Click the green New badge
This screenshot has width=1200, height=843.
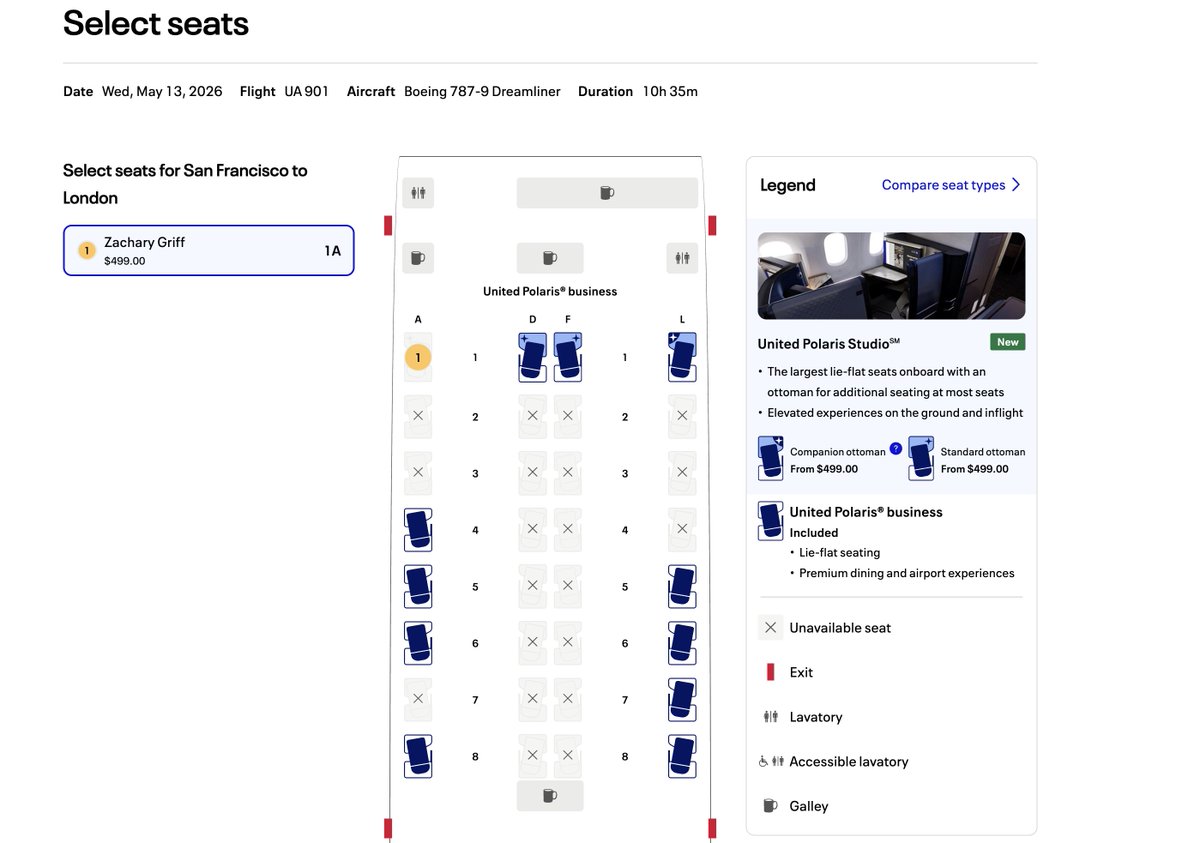pos(1007,342)
